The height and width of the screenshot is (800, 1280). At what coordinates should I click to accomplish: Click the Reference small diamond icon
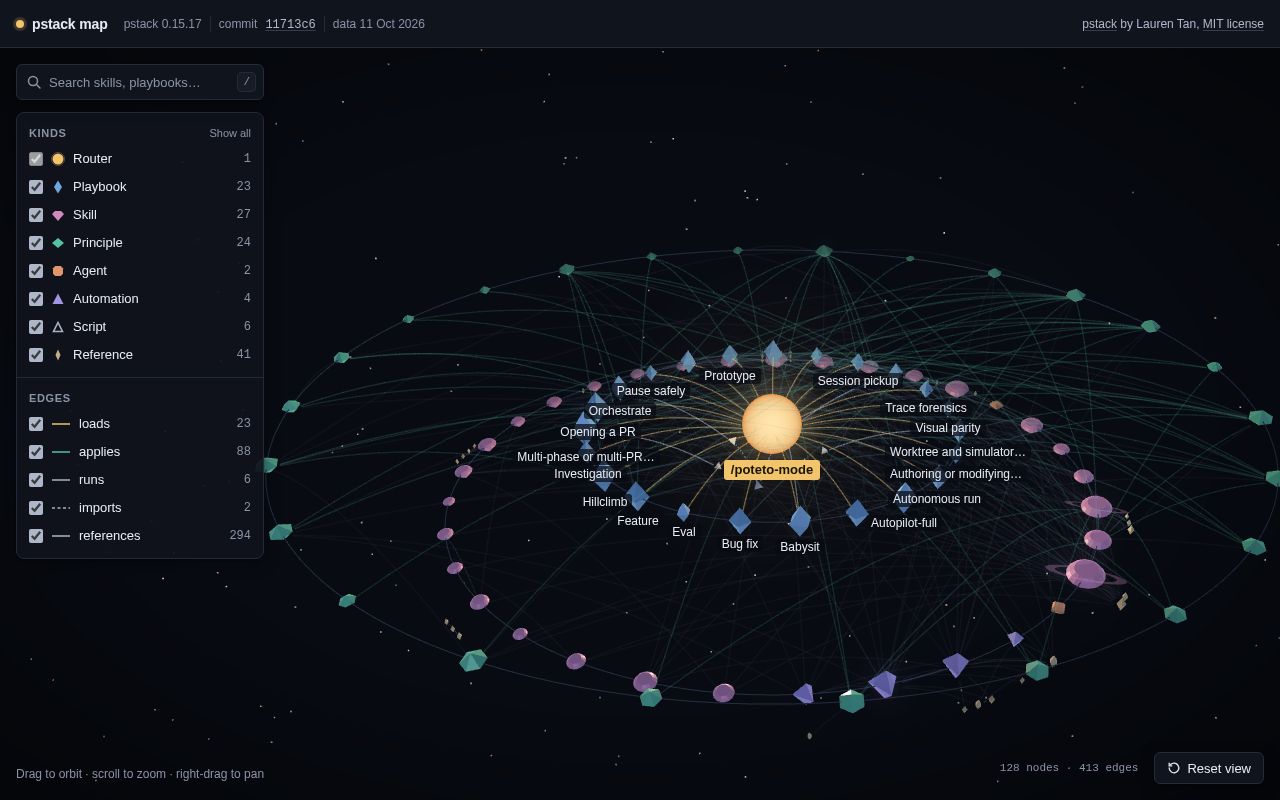coord(58,355)
